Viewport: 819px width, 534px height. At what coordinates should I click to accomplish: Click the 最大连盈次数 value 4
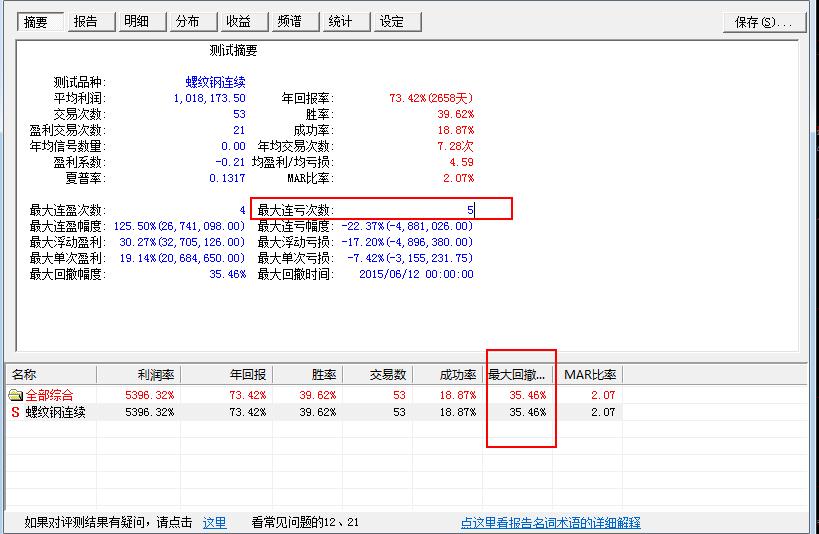tap(242, 211)
